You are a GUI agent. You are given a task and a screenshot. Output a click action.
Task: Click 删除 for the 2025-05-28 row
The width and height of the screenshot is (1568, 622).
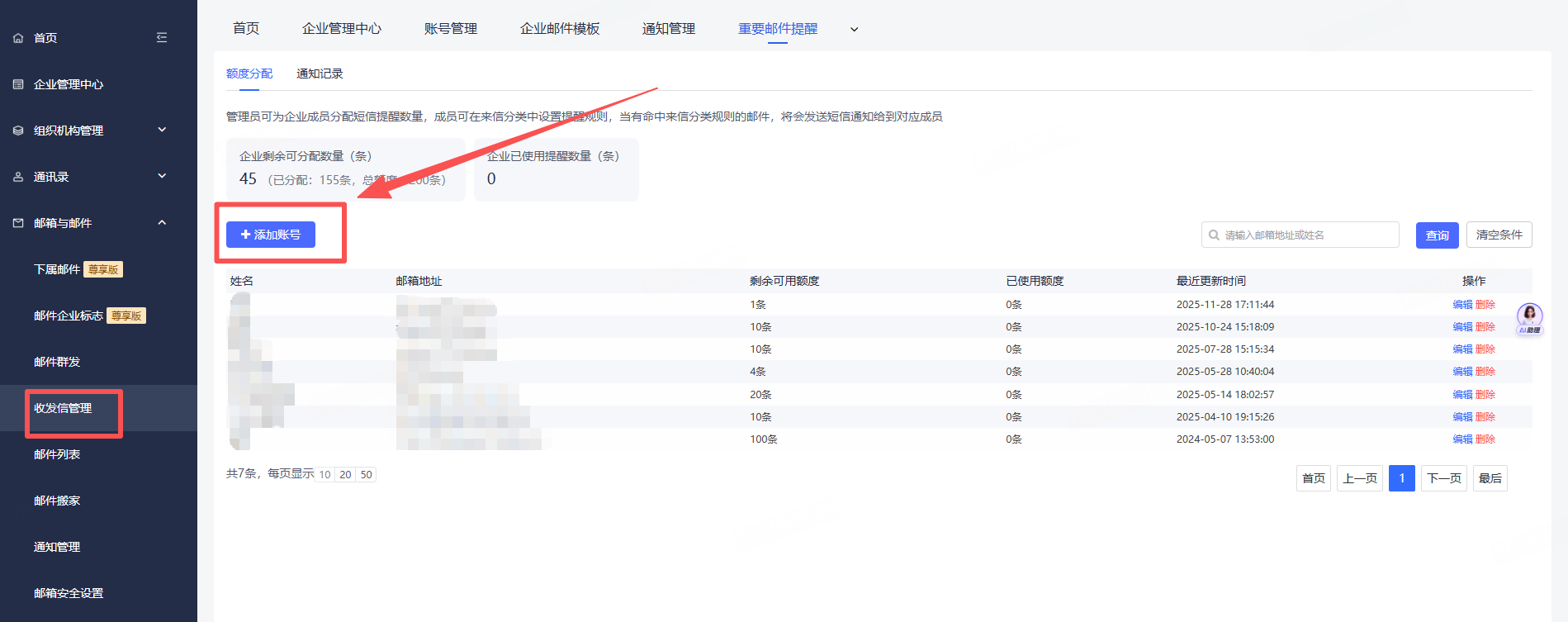(x=1485, y=372)
